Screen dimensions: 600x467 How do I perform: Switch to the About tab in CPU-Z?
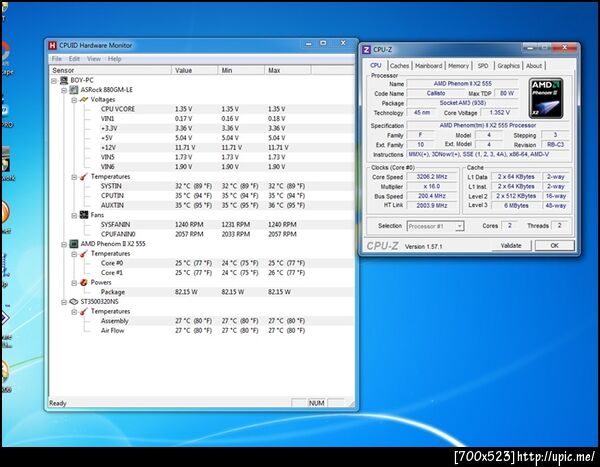pyautogui.click(x=534, y=66)
